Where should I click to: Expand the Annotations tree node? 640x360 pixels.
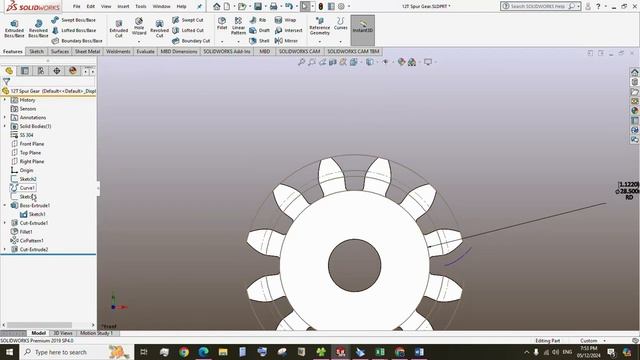tap(5, 118)
